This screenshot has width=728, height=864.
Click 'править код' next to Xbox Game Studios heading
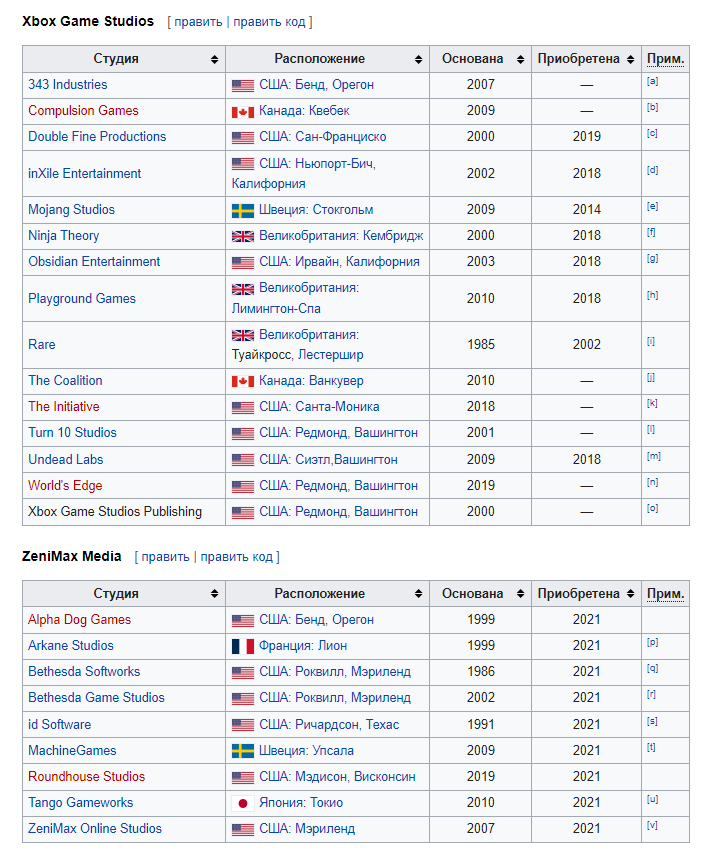tap(269, 22)
